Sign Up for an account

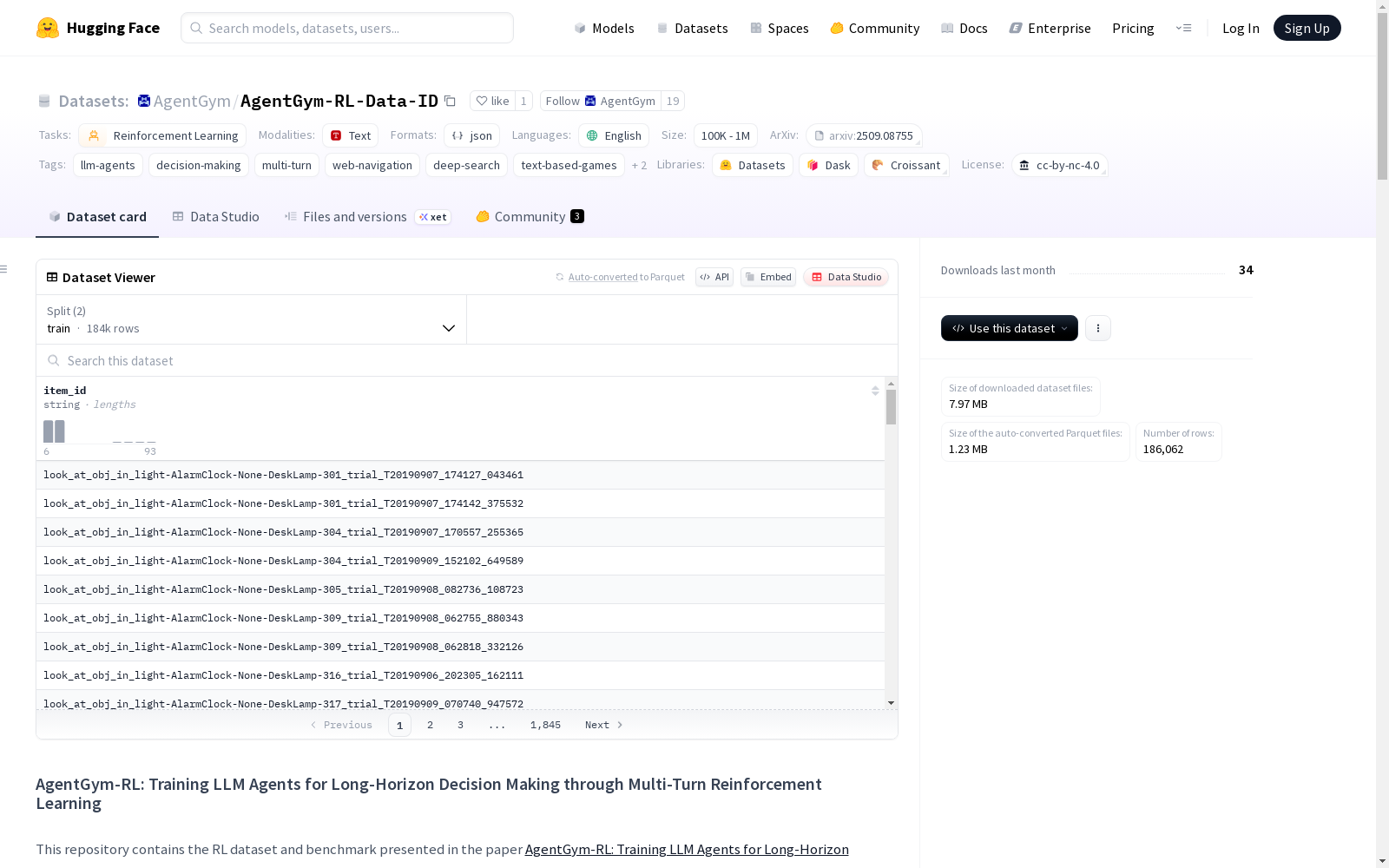pos(1307,28)
